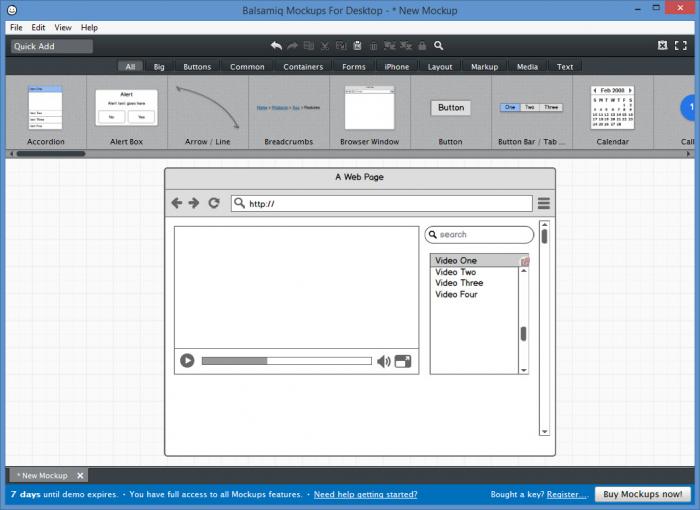Click the video progress bar
Viewport: 700px width, 510px height.
pos(287,361)
